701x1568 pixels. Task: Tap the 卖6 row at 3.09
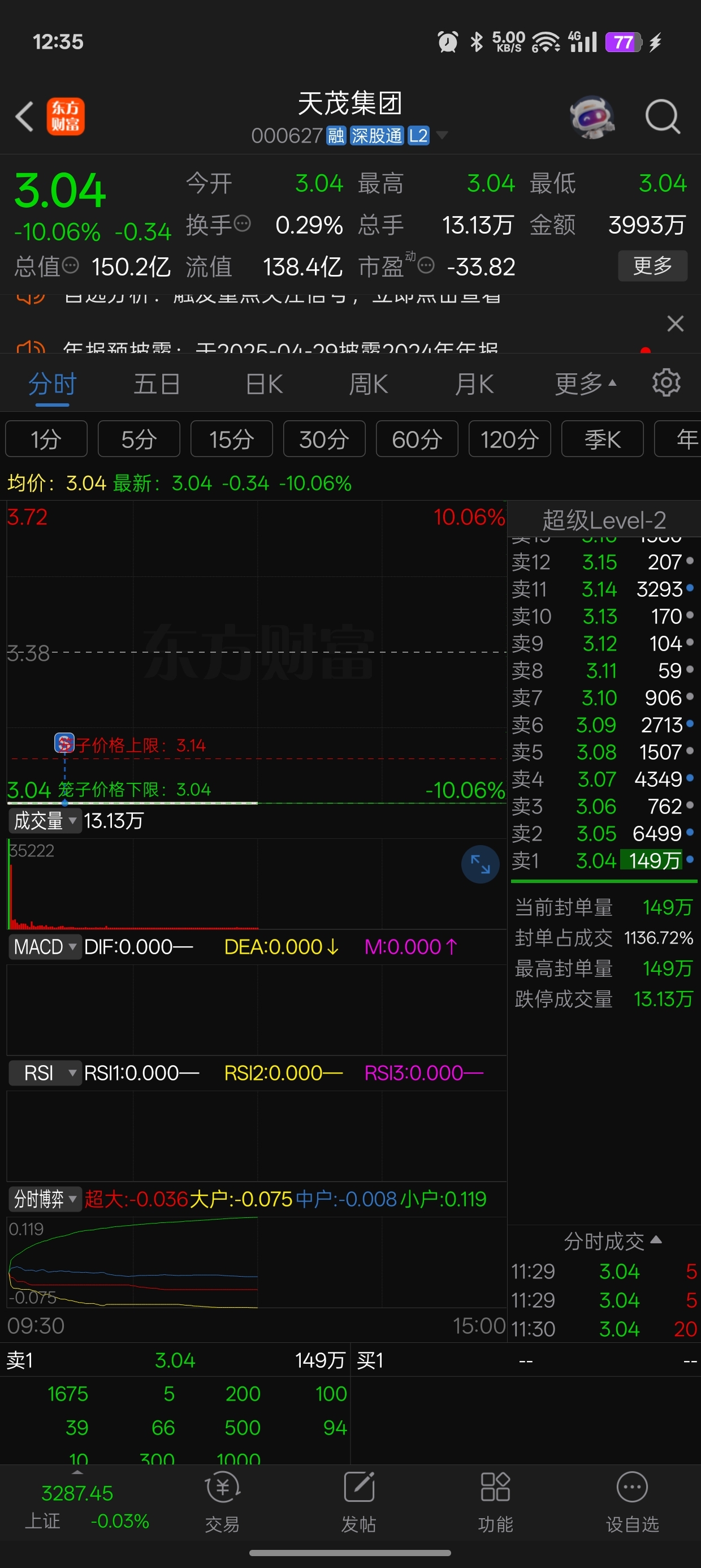click(x=603, y=725)
